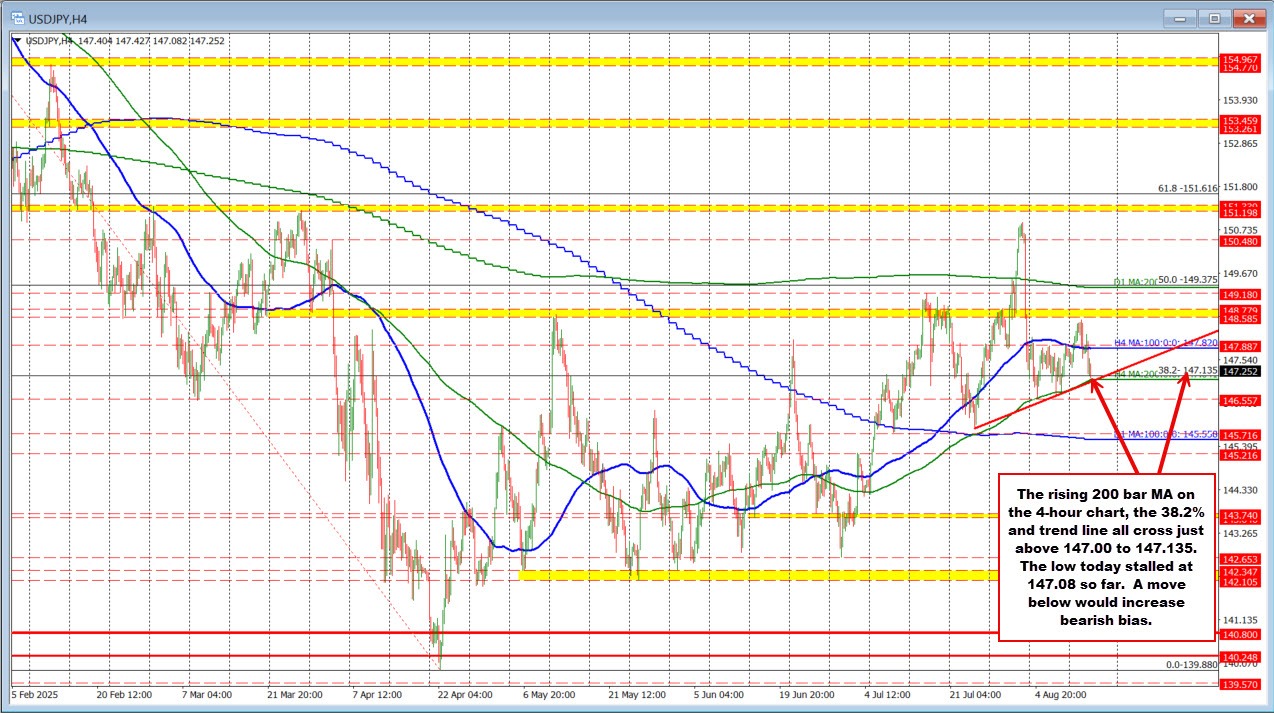Click the 149.180 price level marker
The height and width of the screenshot is (713, 1274).
pos(1239,294)
